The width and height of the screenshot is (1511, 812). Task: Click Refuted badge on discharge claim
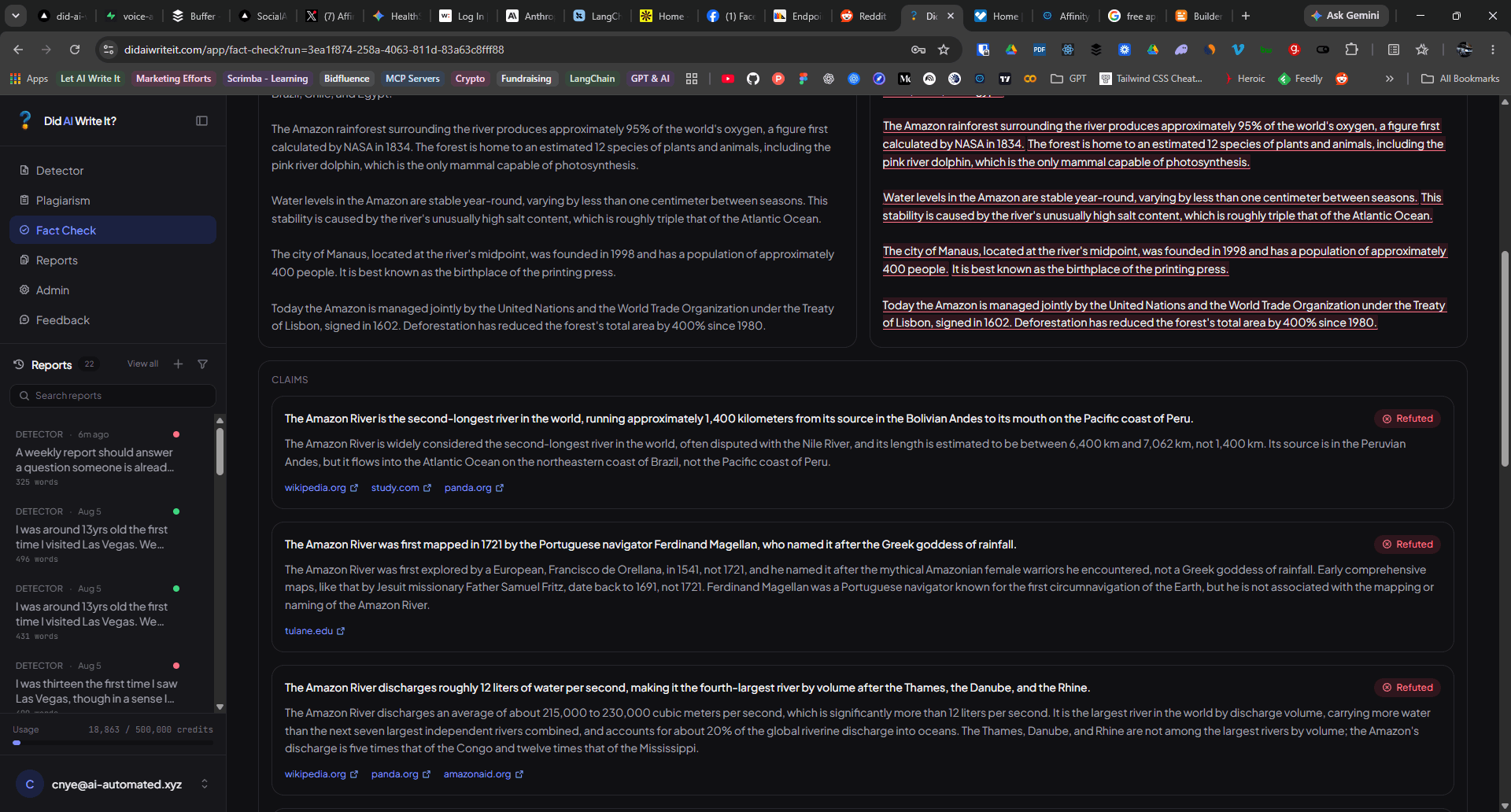[1408, 688]
